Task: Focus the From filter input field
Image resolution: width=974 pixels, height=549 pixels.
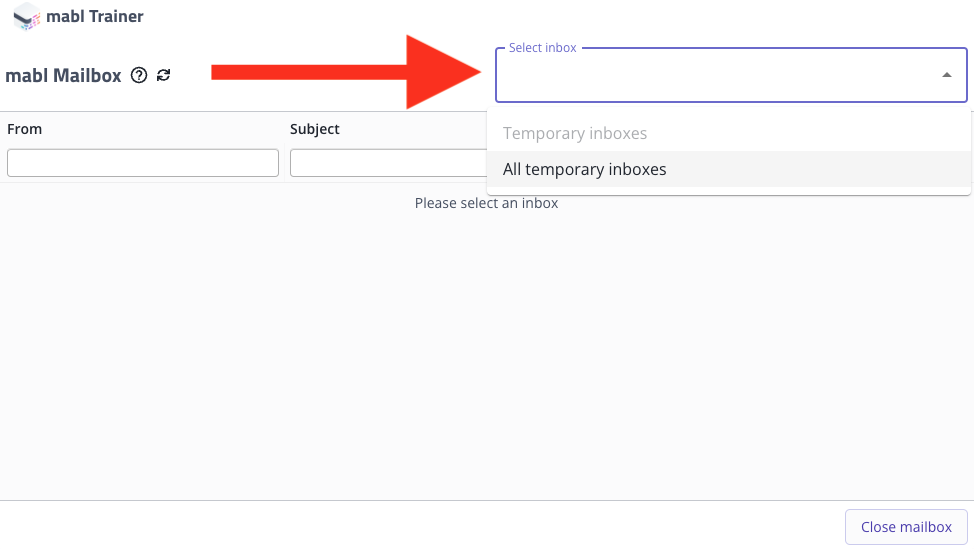Action: click(x=143, y=163)
